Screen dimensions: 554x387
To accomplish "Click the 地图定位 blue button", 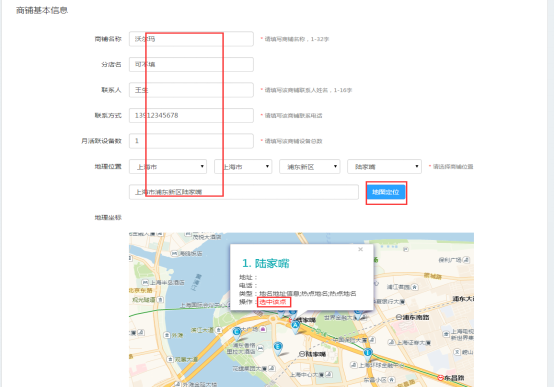I will click(x=386, y=192).
